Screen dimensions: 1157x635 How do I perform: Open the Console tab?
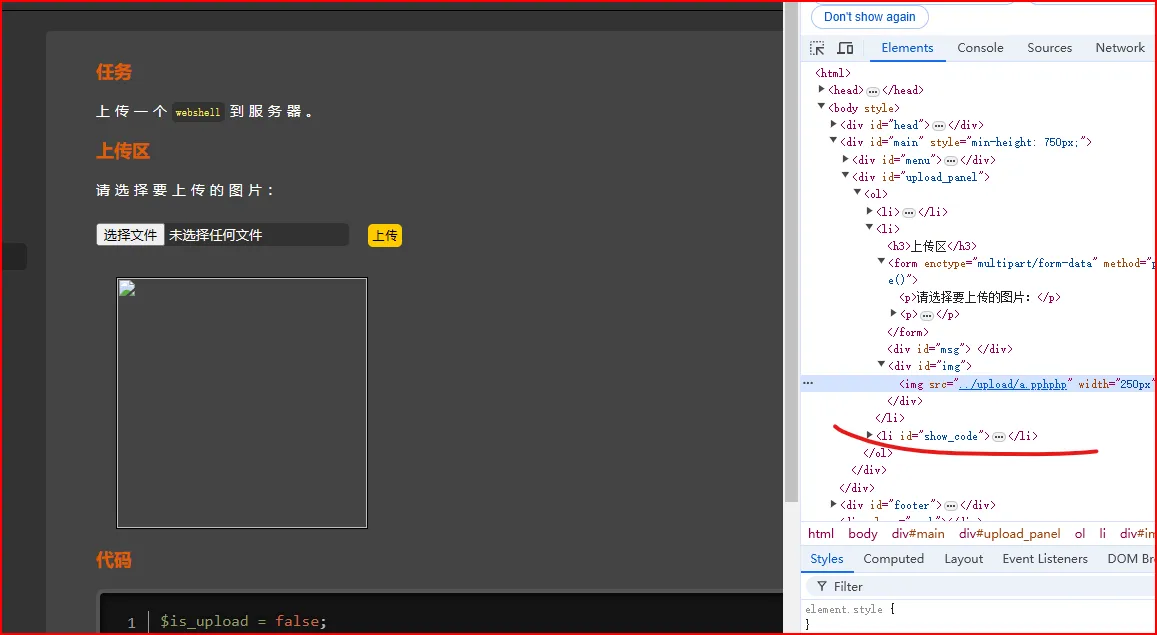[x=980, y=48]
